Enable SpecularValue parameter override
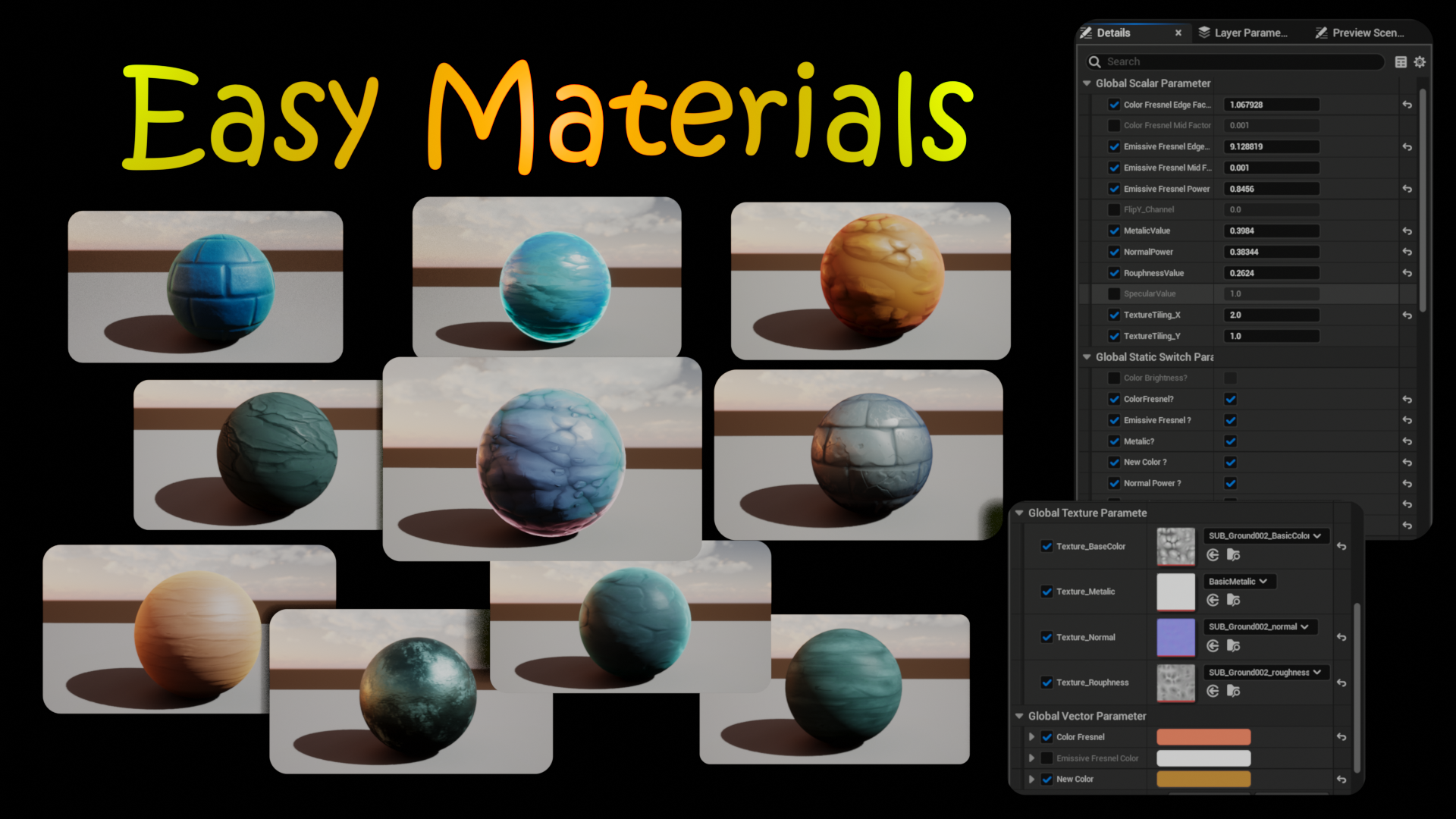Viewport: 1456px width, 819px height. [x=1114, y=294]
